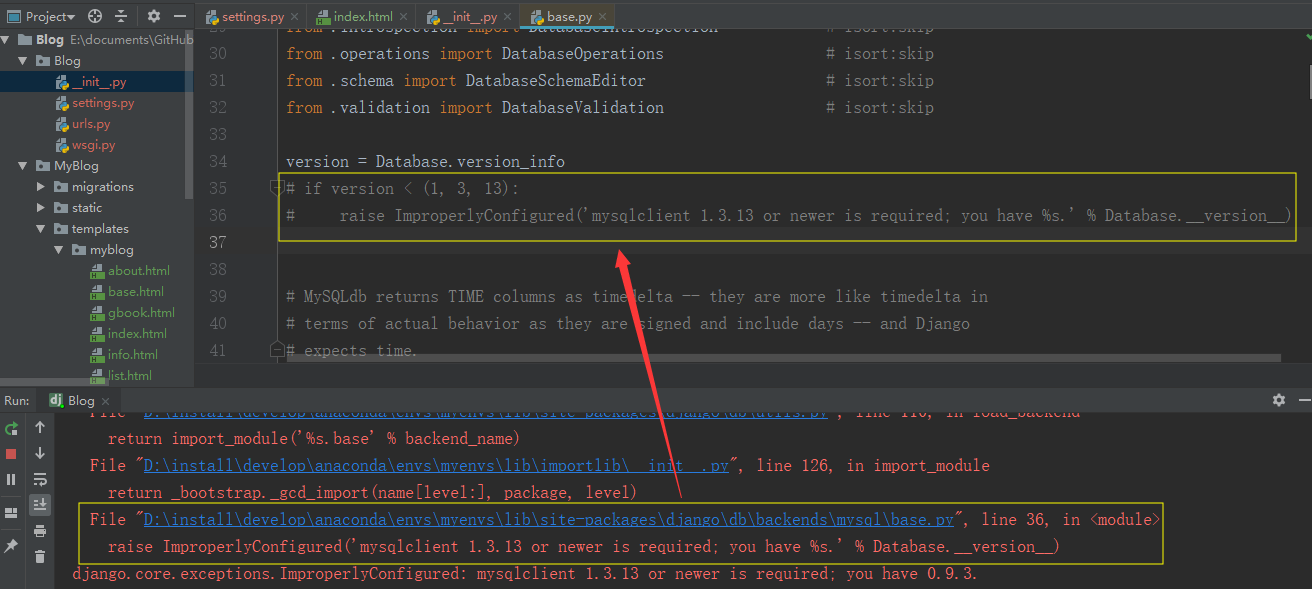Click 'return import_module' console line
Viewport: 1312px width, 589px height.
point(314,439)
